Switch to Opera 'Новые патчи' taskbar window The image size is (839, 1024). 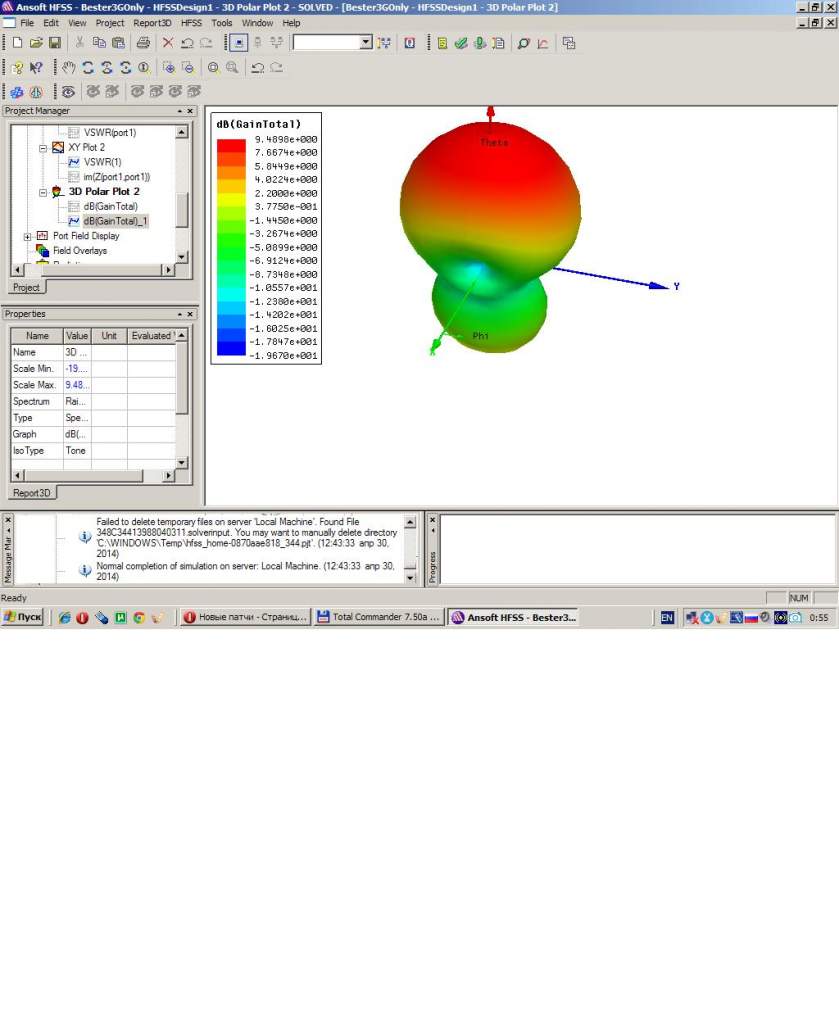pyautogui.click(x=245, y=617)
